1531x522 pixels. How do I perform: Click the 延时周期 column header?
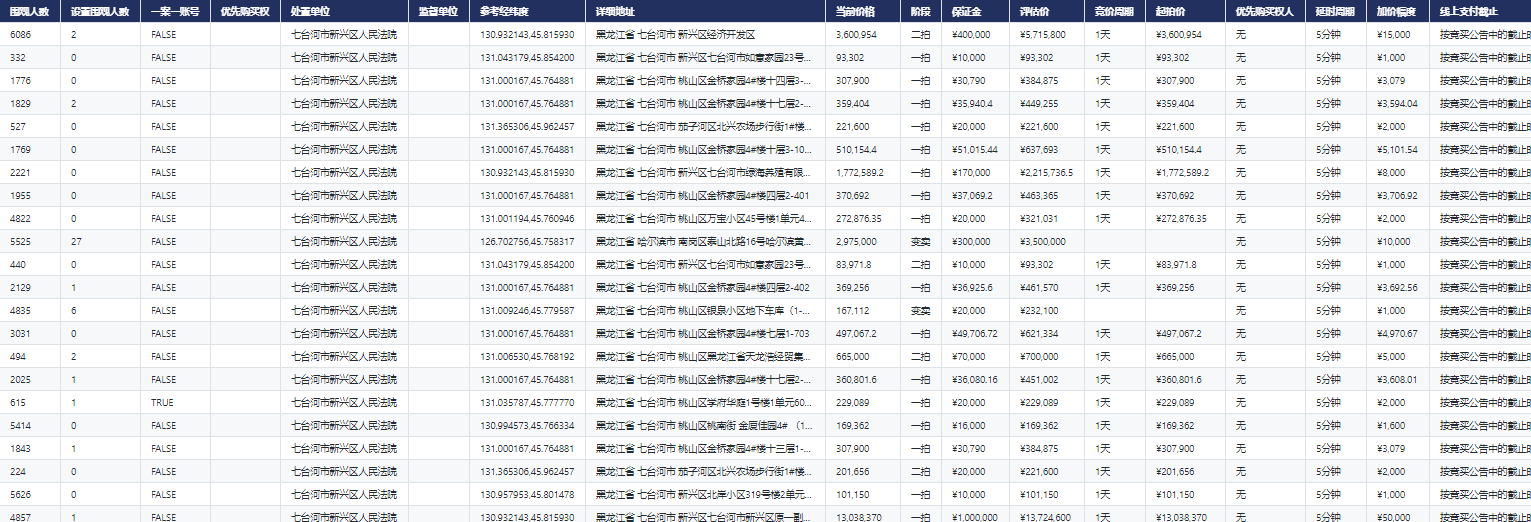click(1337, 11)
